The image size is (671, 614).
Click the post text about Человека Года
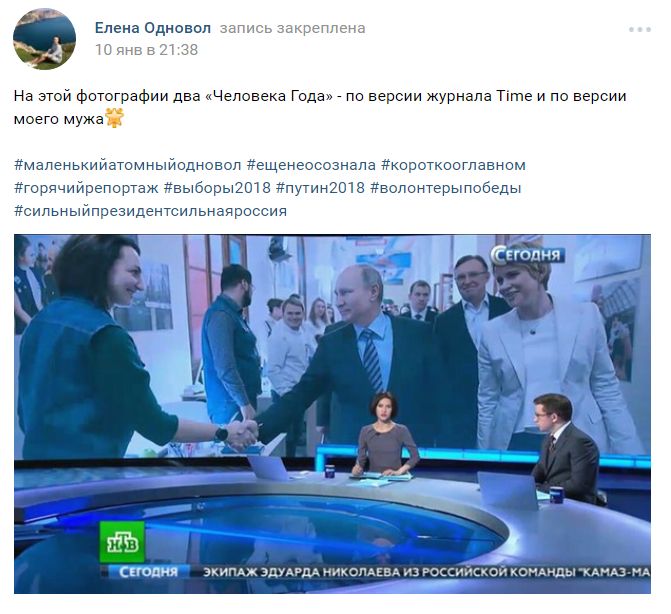click(x=320, y=107)
